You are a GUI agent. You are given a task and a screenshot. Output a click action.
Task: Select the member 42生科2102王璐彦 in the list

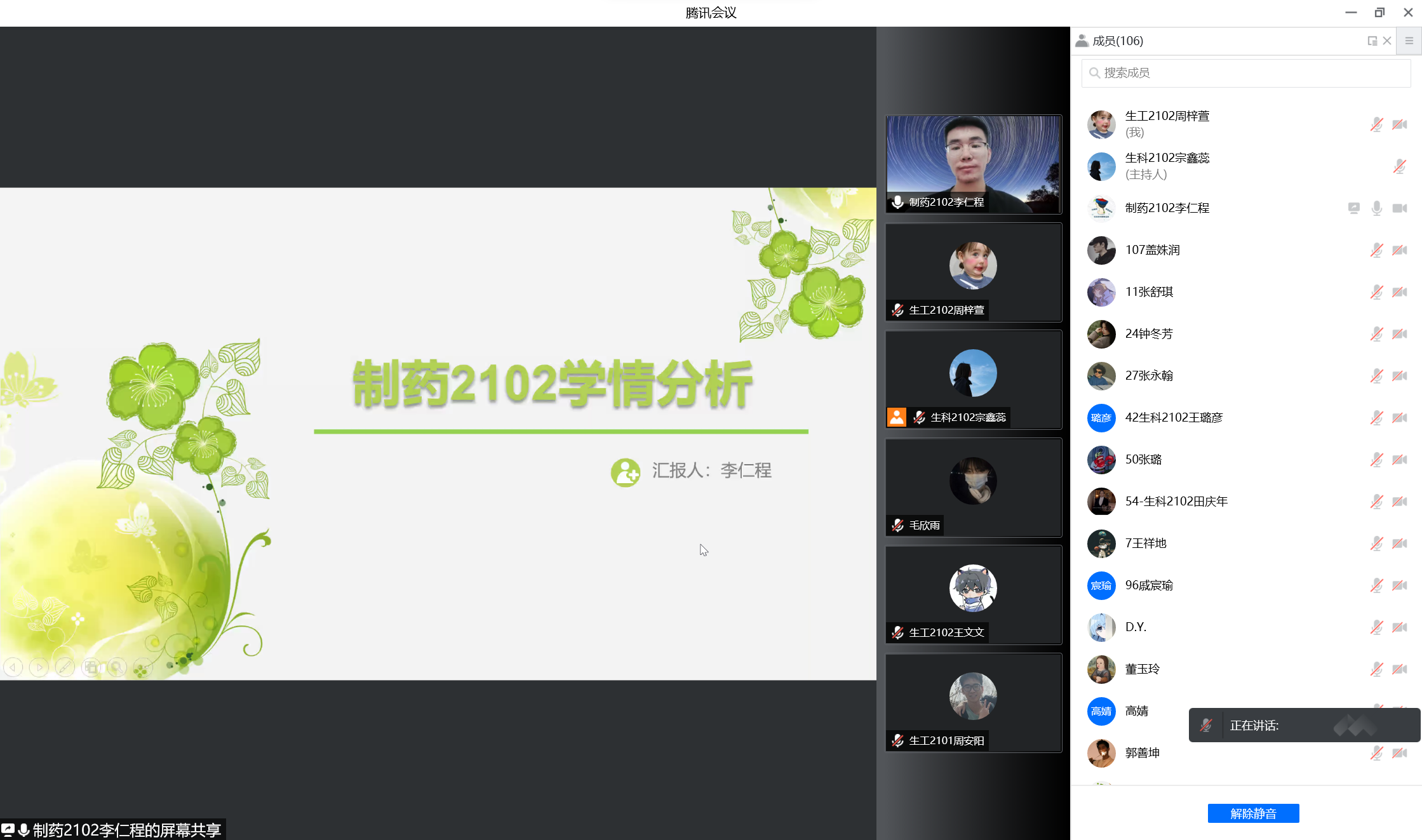[1174, 418]
